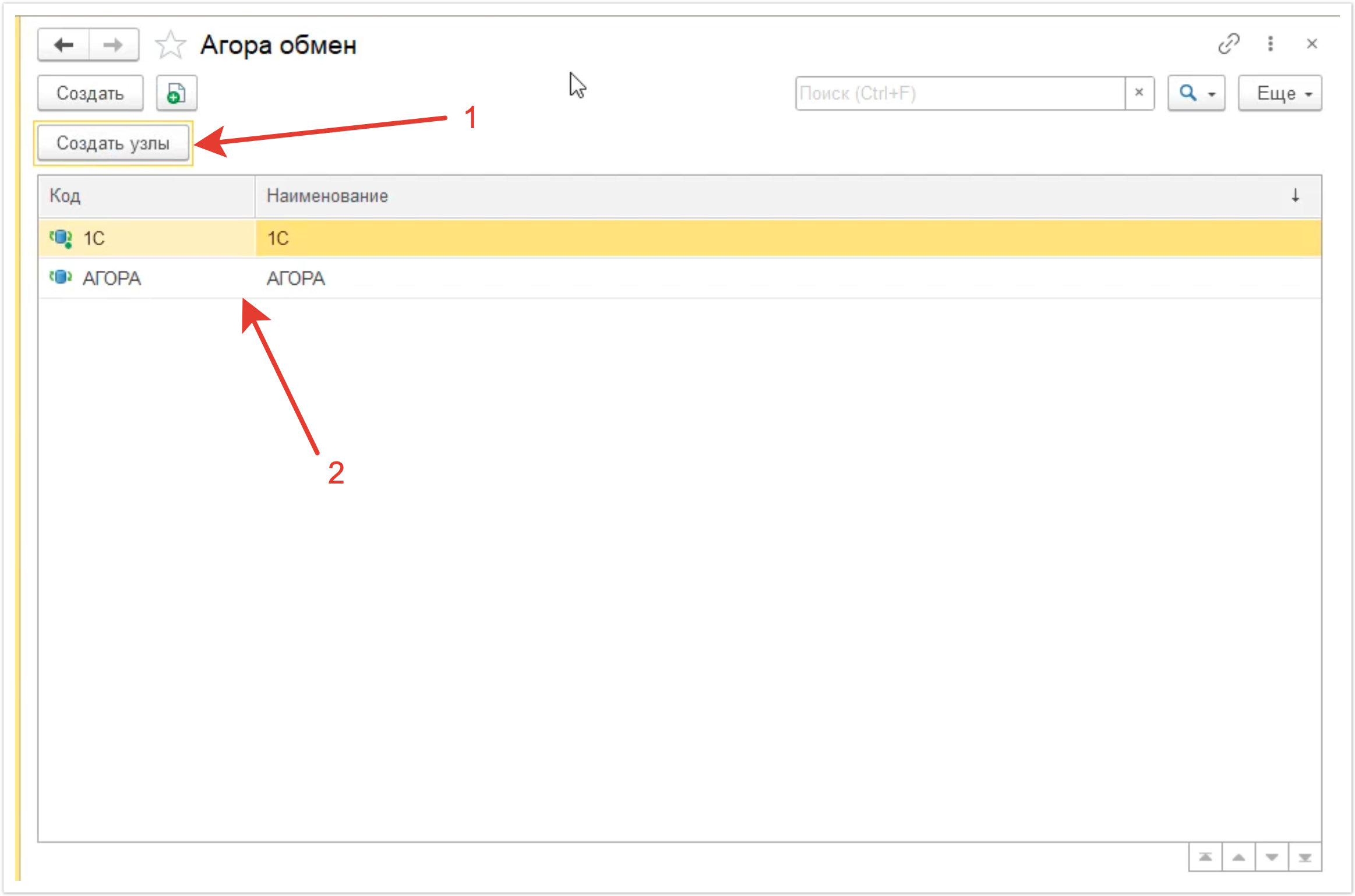Clear search field with x button
The height and width of the screenshot is (896, 1355).
[x=1139, y=93]
